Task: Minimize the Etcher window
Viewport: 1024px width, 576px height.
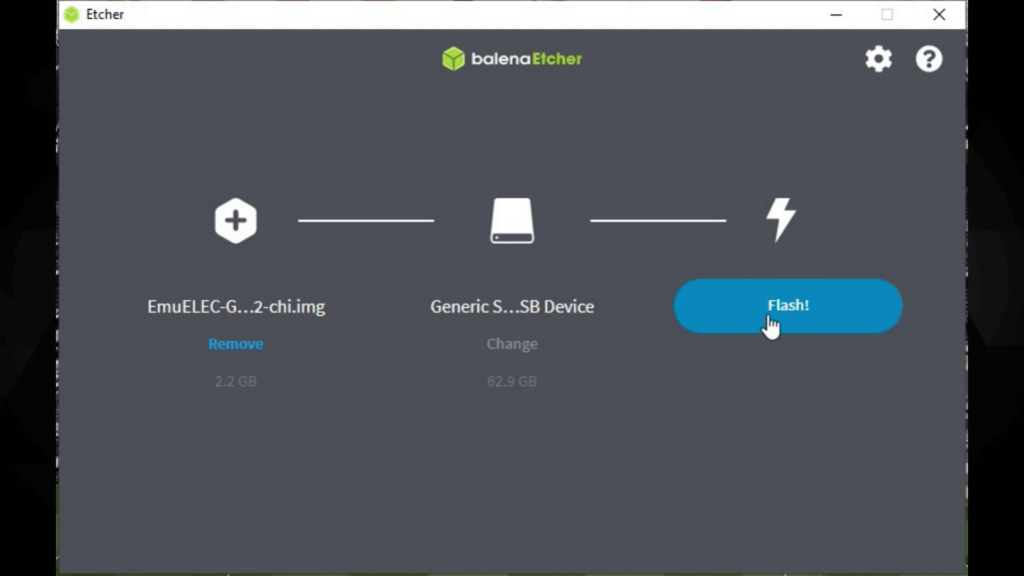Action: tap(836, 14)
